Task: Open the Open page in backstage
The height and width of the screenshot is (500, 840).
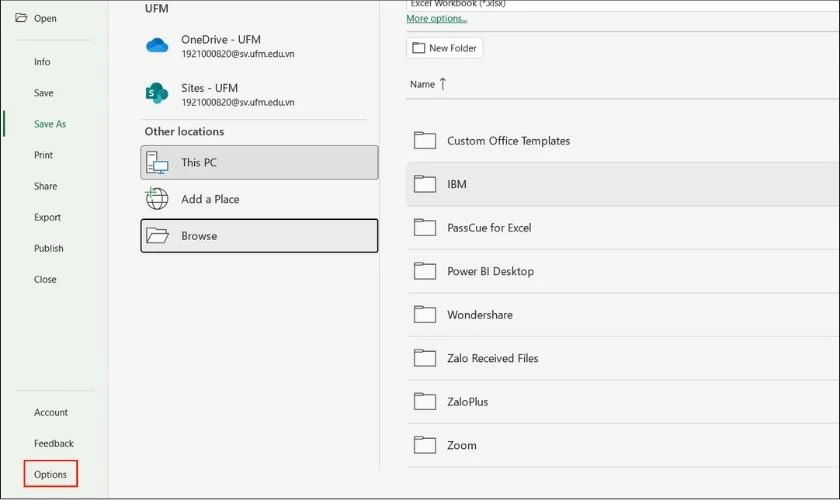Action: click(x=45, y=18)
